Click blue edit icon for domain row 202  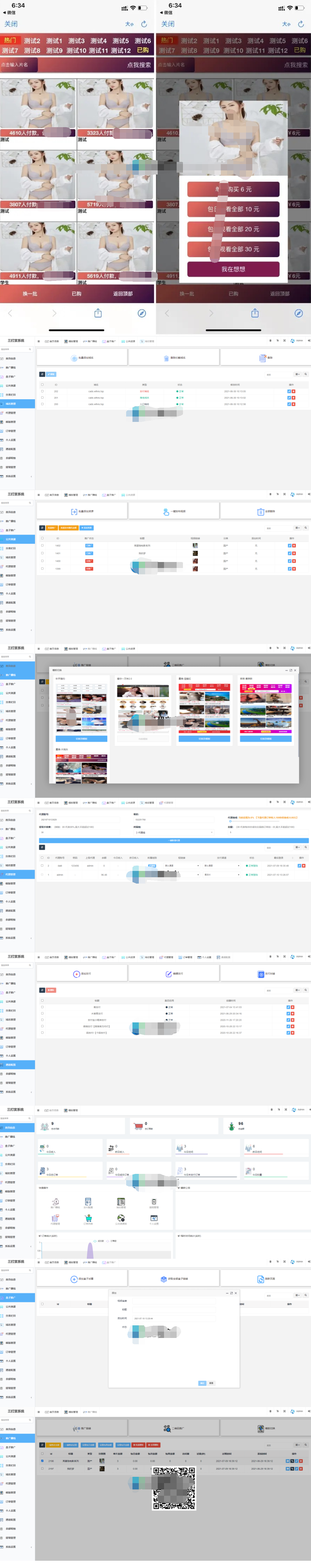tap(289, 391)
